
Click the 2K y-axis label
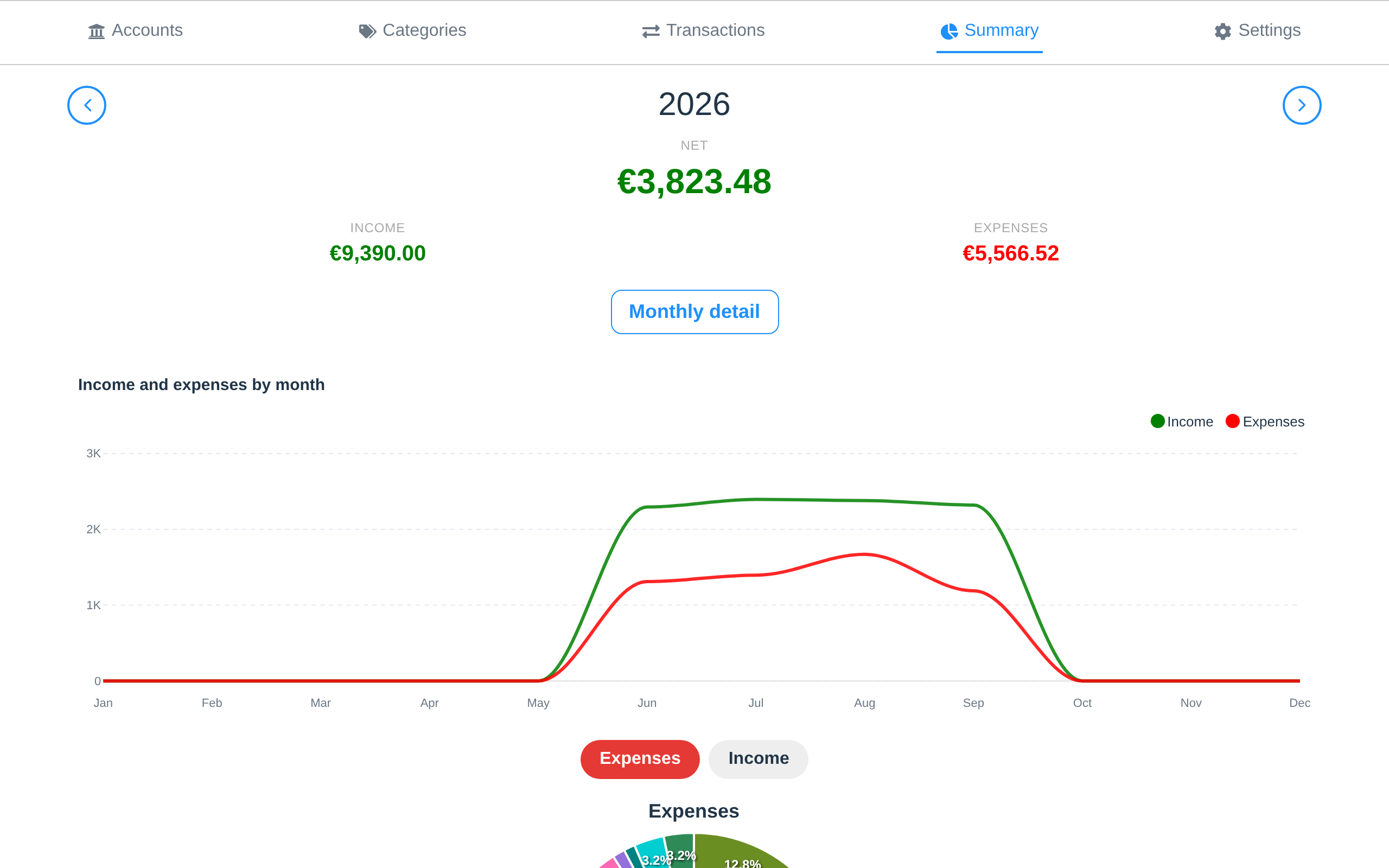(x=93, y=529)
